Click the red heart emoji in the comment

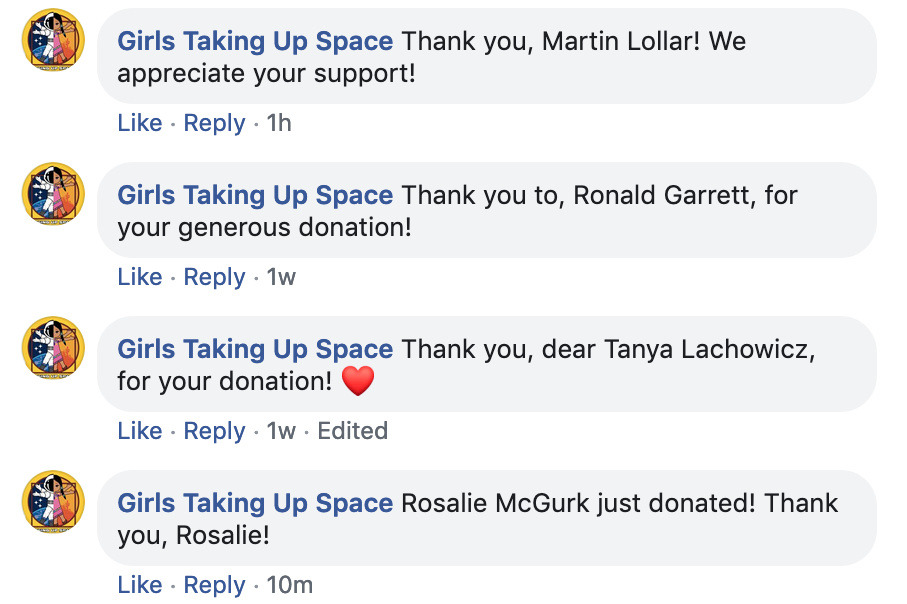(358, 381)
